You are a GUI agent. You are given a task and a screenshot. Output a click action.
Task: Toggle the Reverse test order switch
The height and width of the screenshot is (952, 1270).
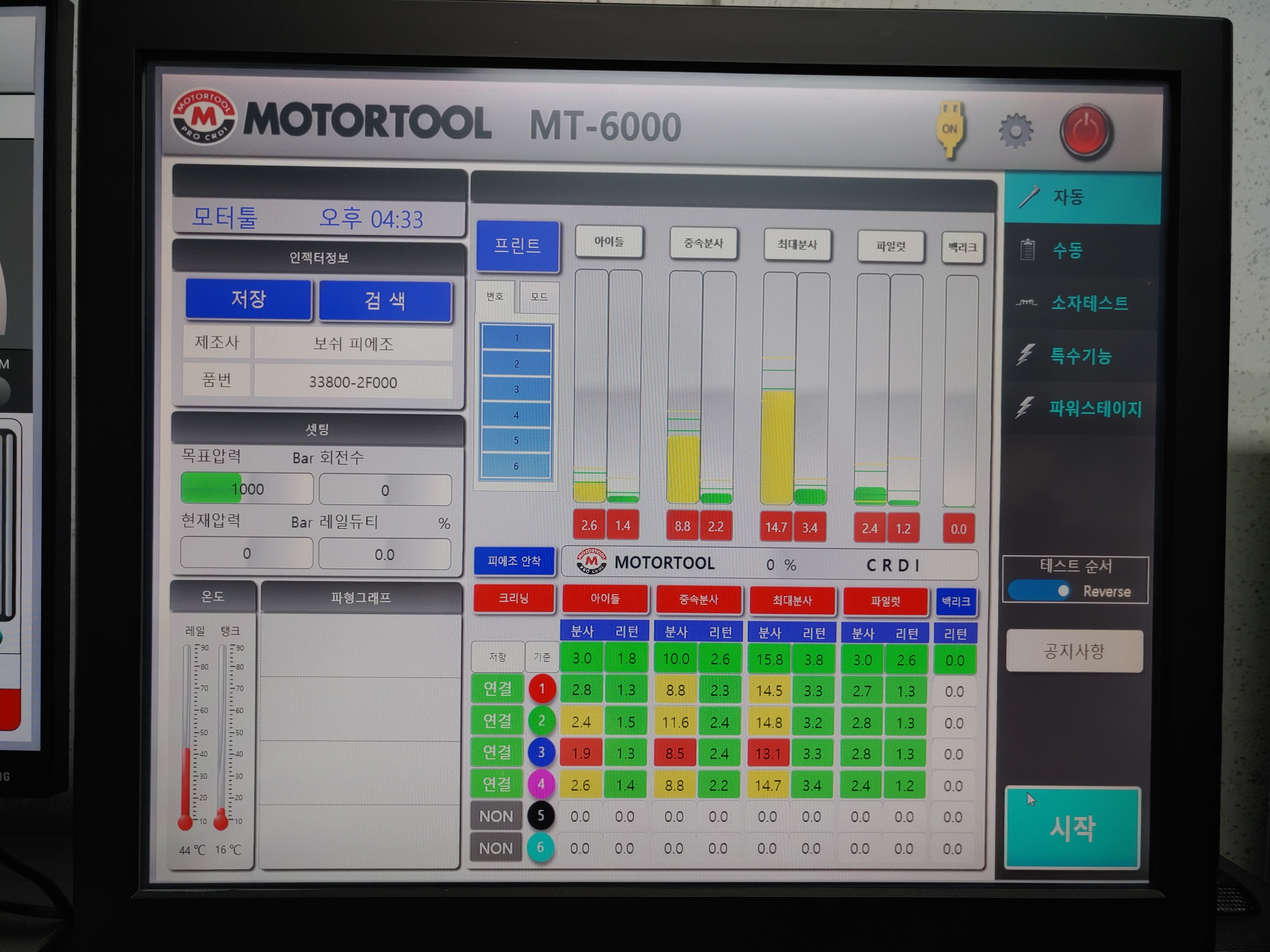[x=1039, y=591]
